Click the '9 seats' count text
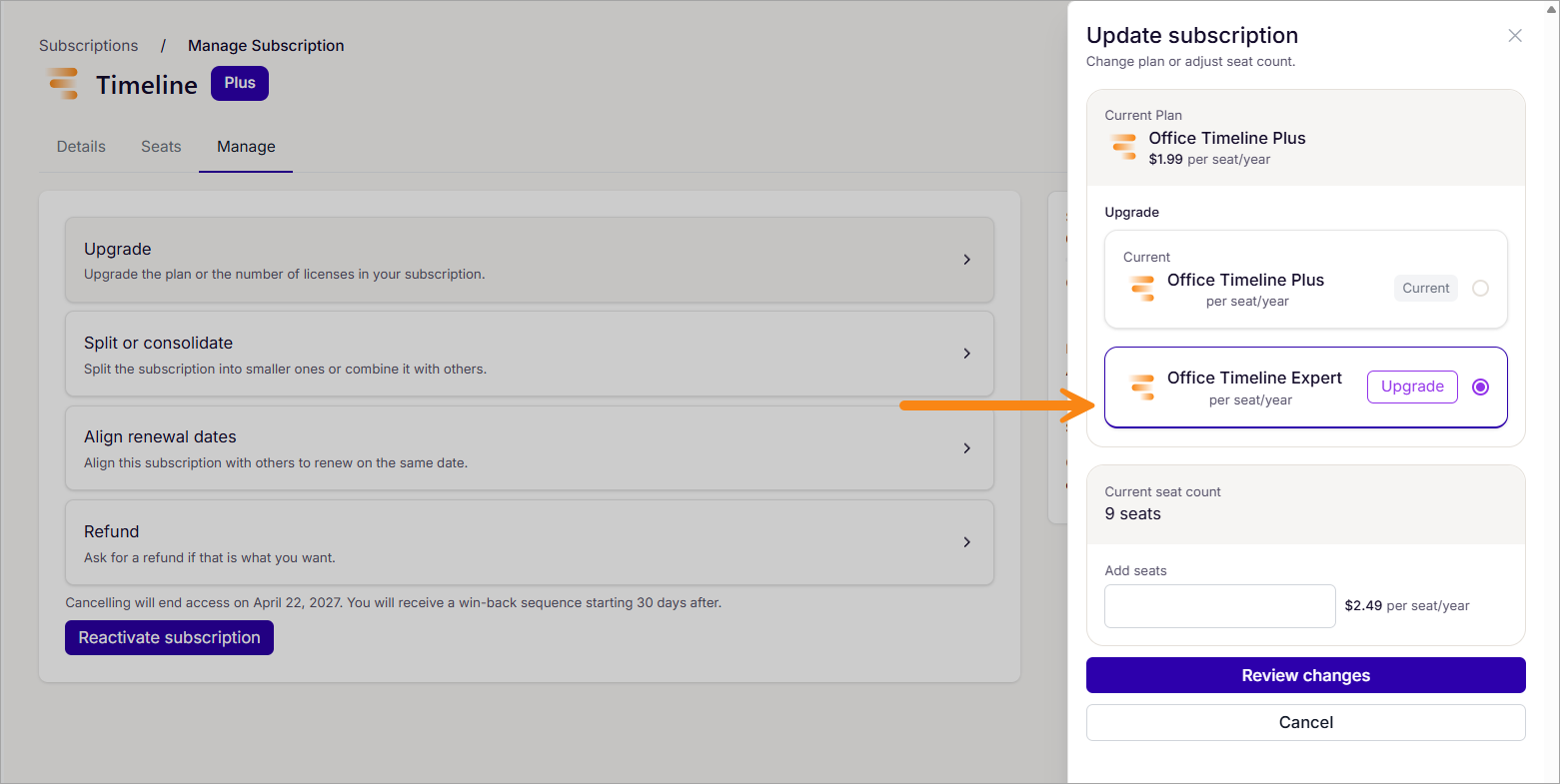The image size is (1560, 784). click(1132, 514)
